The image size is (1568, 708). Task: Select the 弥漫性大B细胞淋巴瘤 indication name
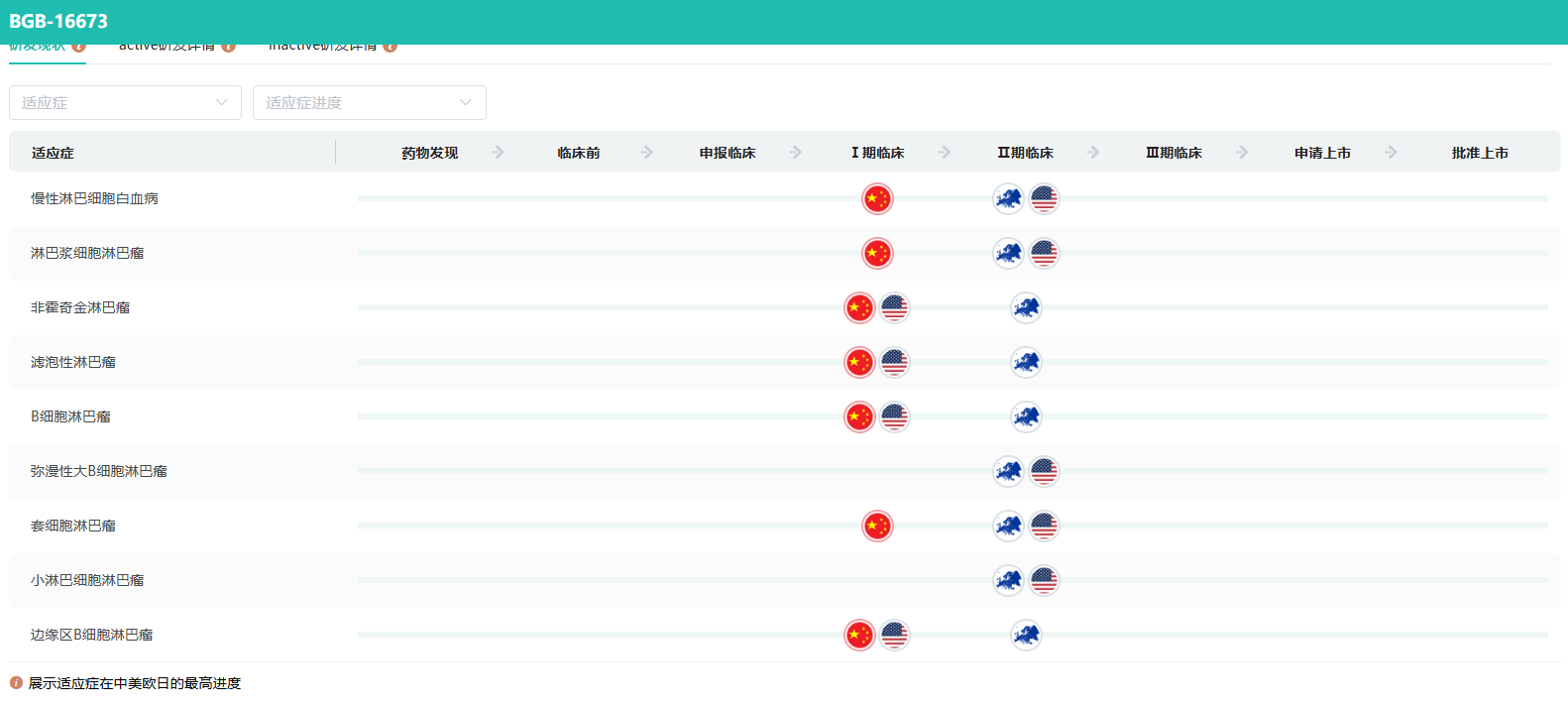98,471
